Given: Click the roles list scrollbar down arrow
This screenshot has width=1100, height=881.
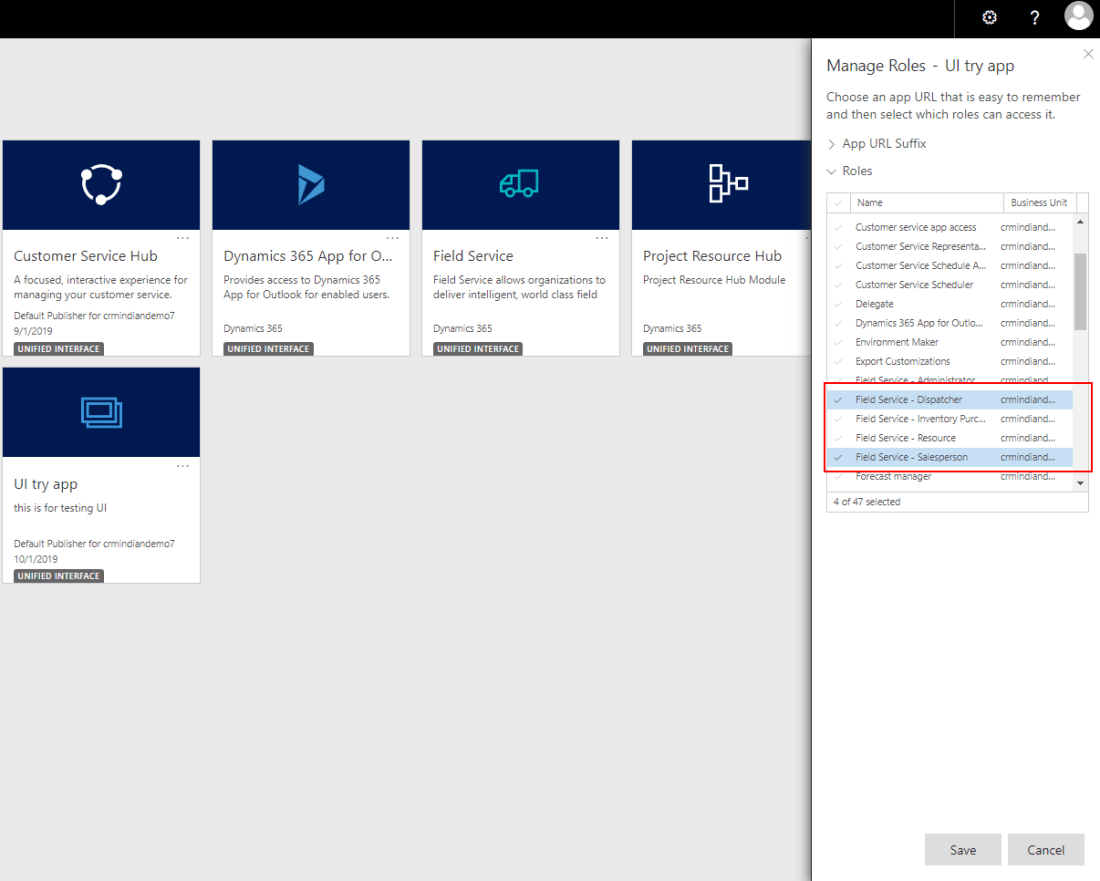Looking at the screenshot, I should pos(1080,484).
